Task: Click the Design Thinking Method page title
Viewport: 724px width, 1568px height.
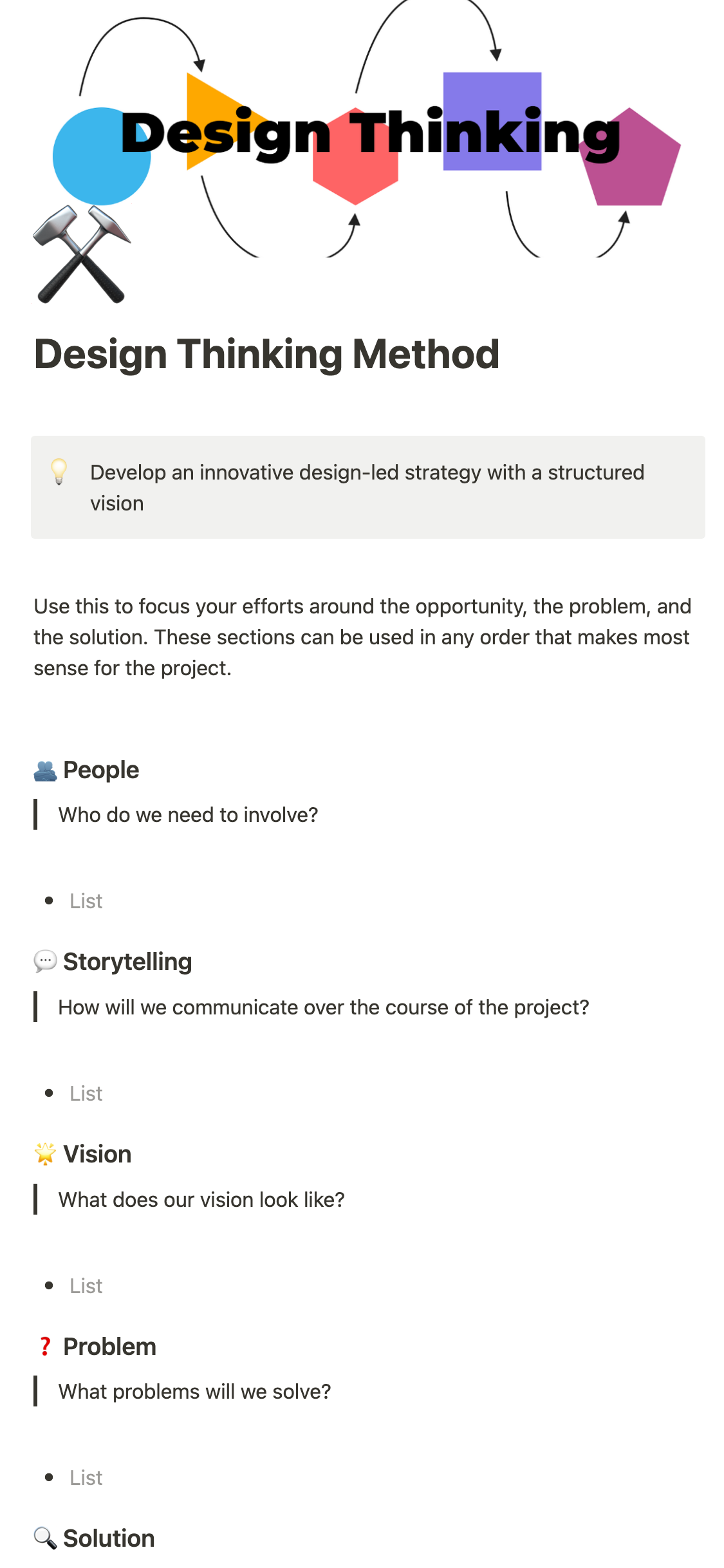Action: click(x=266, y=354)
